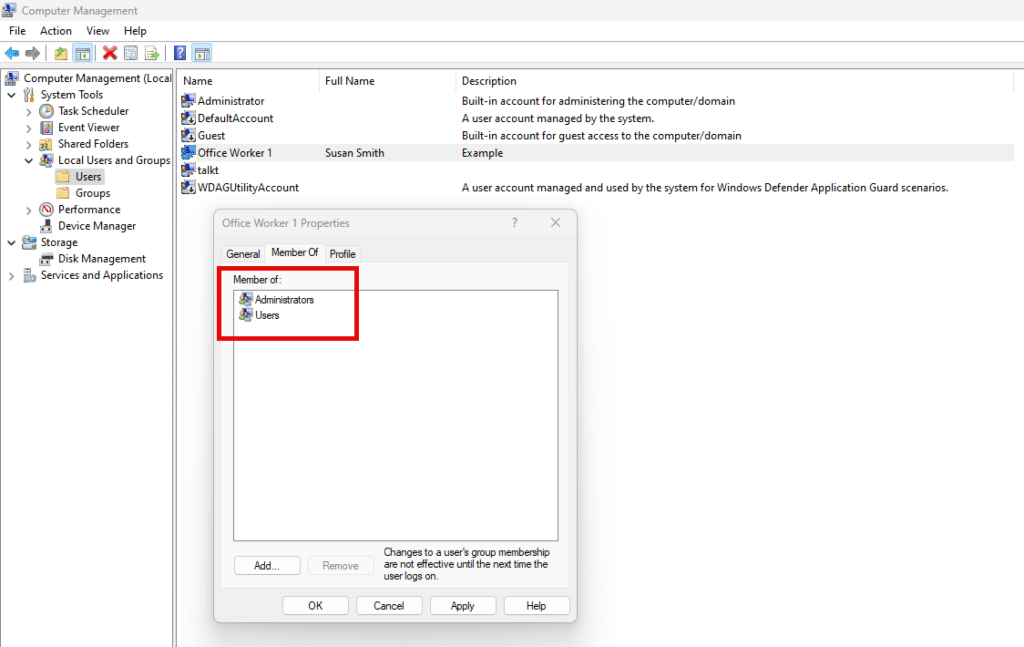1024x647 pixels.
Task: Click the Shared Folders tree icon
Action: pos(46,144)
